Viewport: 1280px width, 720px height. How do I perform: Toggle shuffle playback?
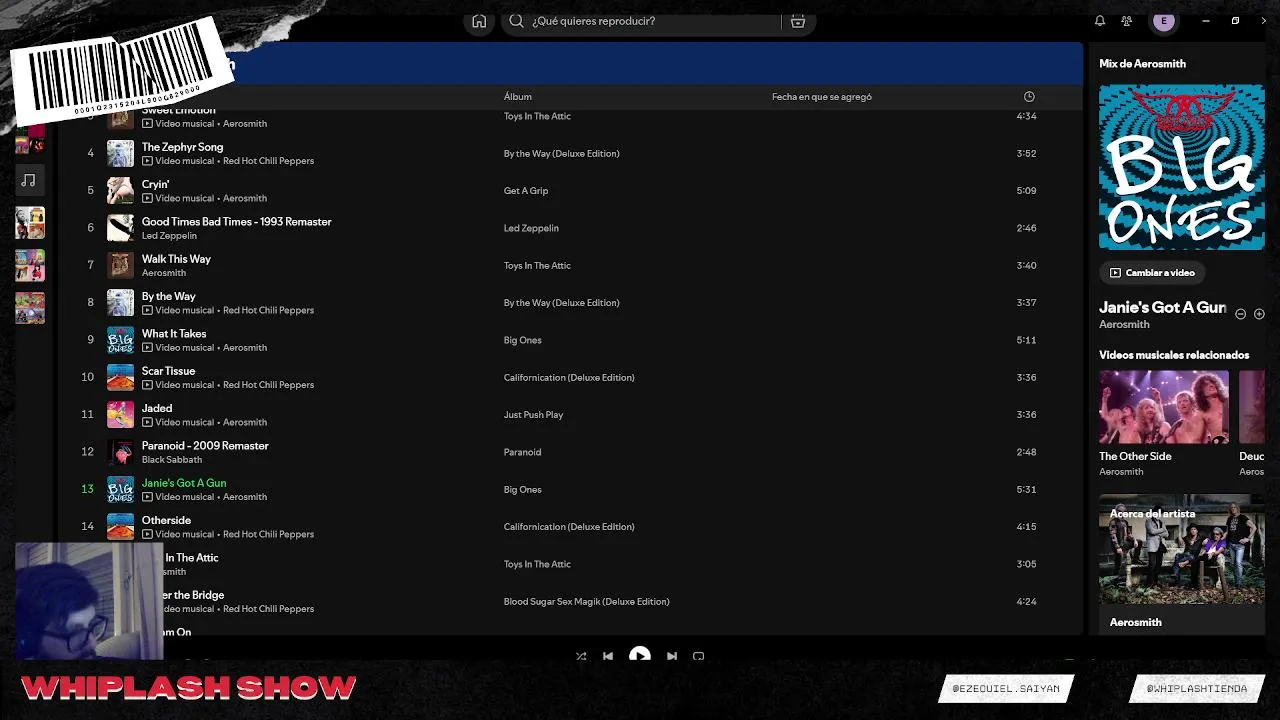coord(581,656)
